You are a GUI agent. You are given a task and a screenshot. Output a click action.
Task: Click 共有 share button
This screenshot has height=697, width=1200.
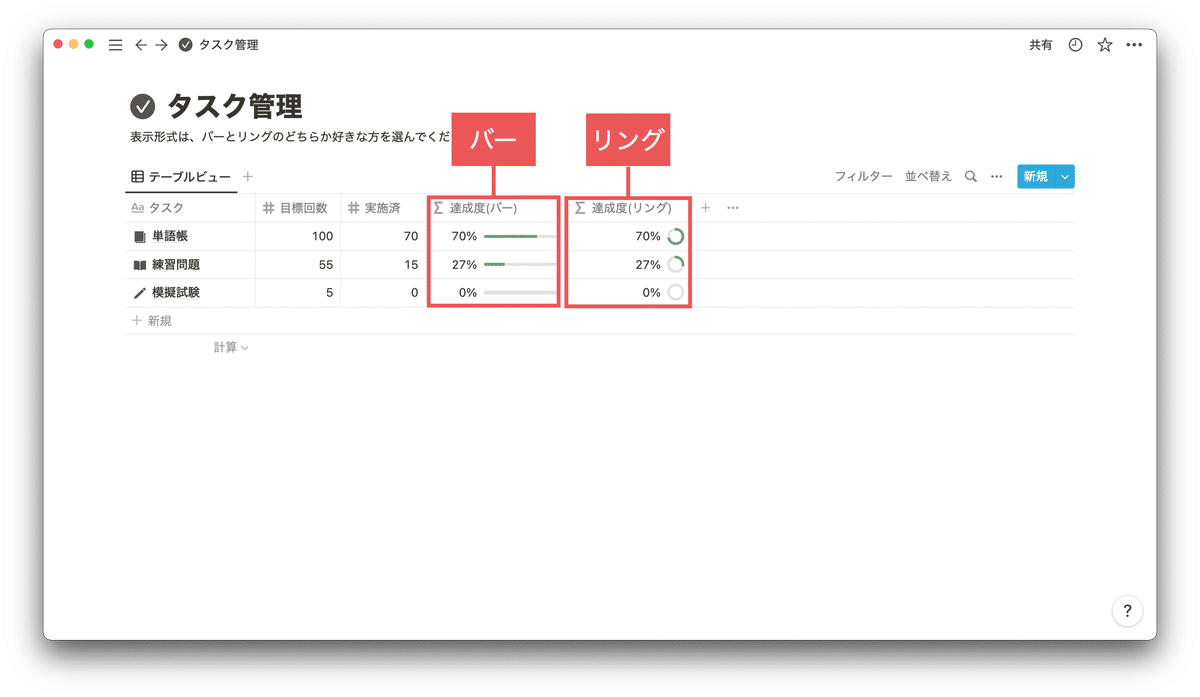(1041, 45)
